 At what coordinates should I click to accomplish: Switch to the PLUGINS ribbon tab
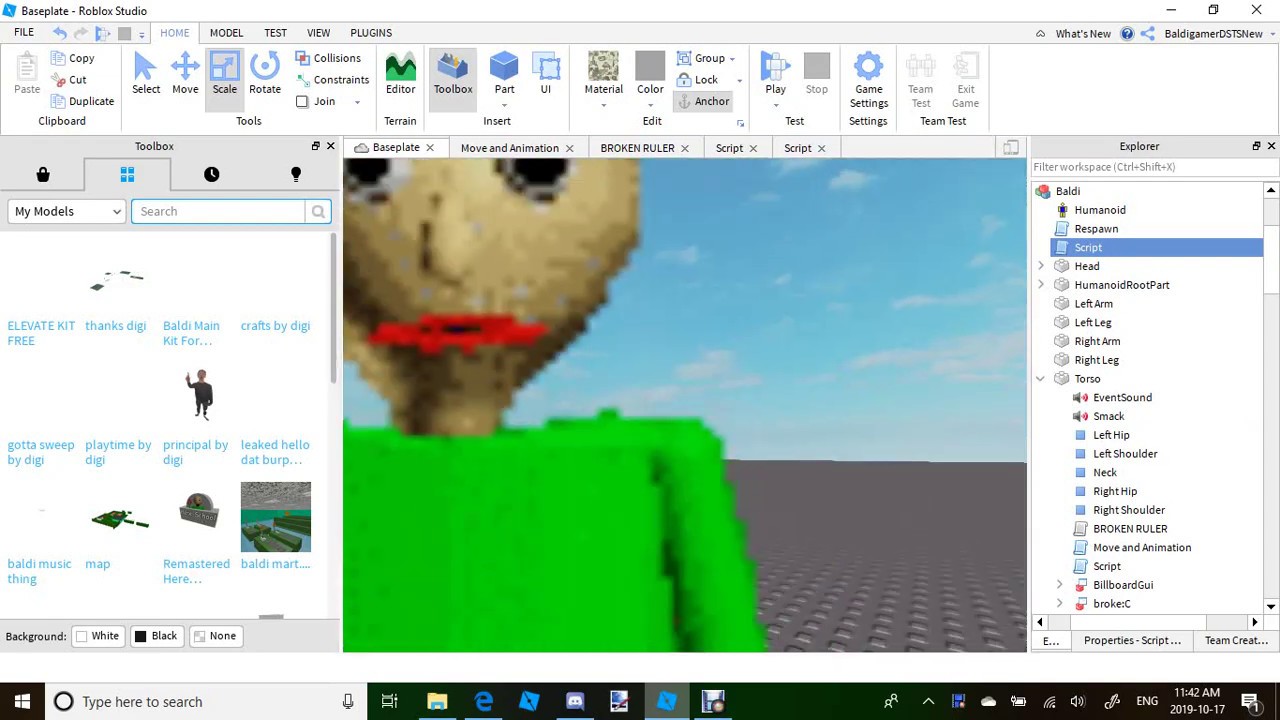(371, 33)
